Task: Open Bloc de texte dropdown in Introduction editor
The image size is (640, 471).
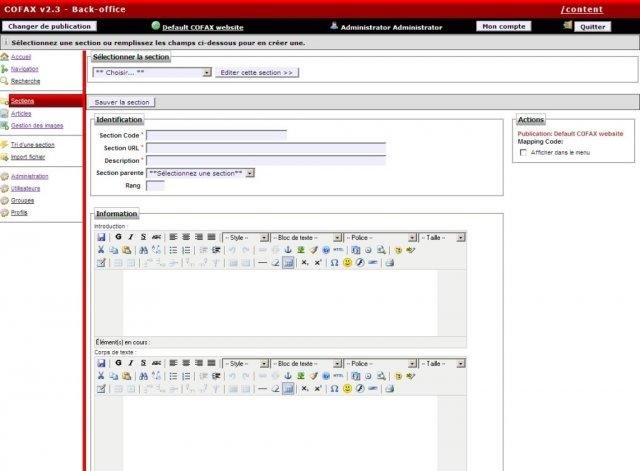Action: point(306,237)
